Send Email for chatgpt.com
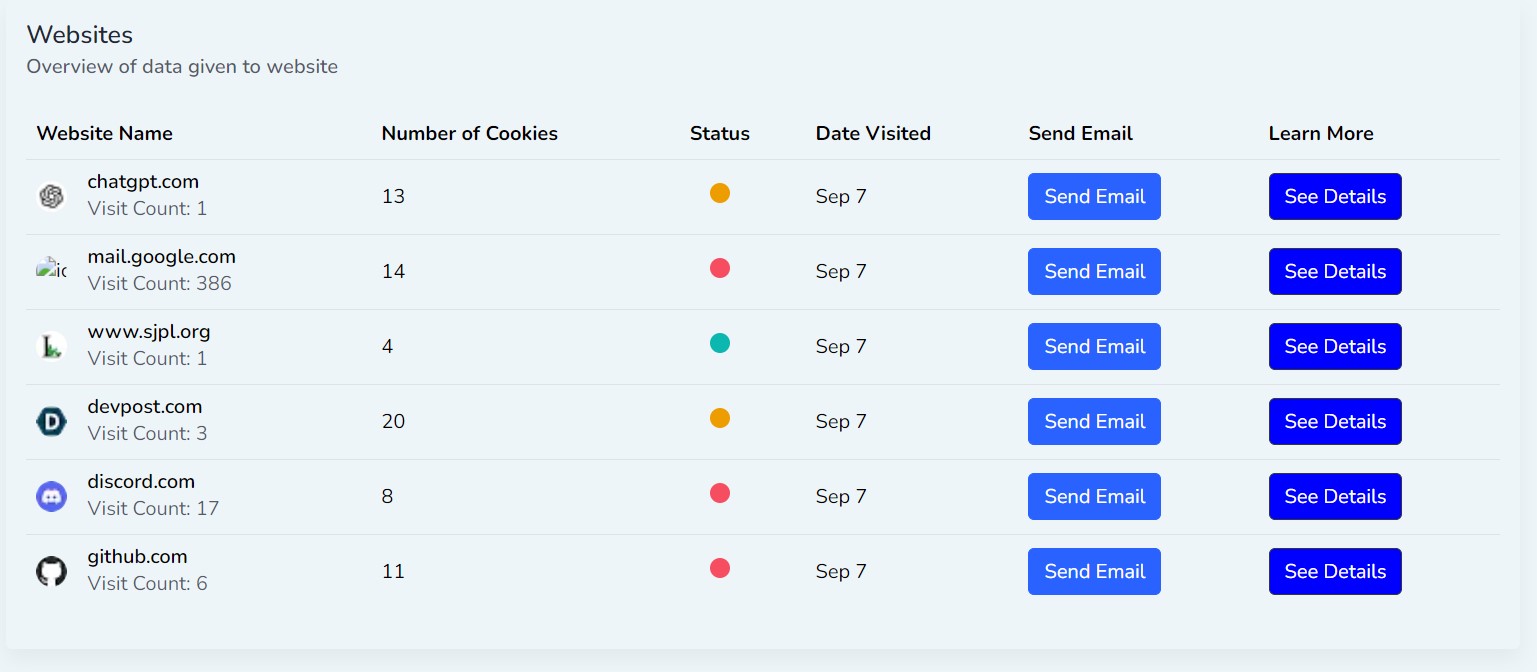 (1094, 197)
